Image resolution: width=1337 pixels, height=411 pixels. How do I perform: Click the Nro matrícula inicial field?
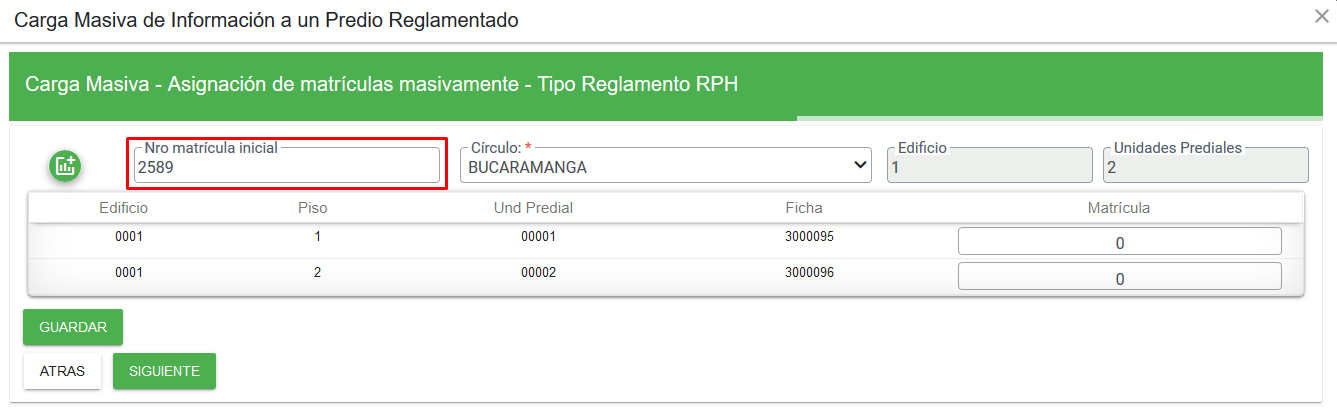click(286, 167)
